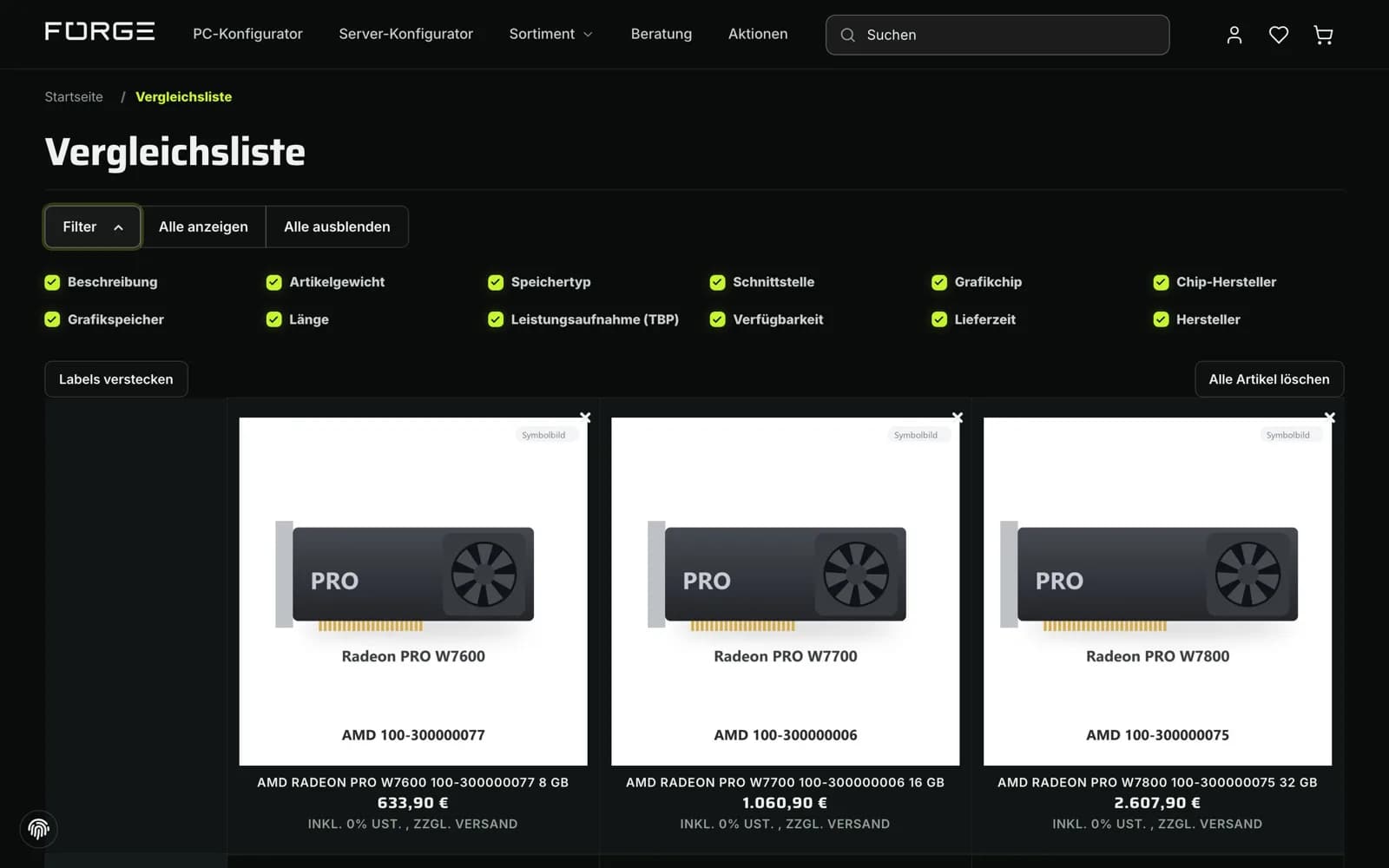Open the wishlist heart icon
The image size is (1389, 868).
pos(1279,35)
